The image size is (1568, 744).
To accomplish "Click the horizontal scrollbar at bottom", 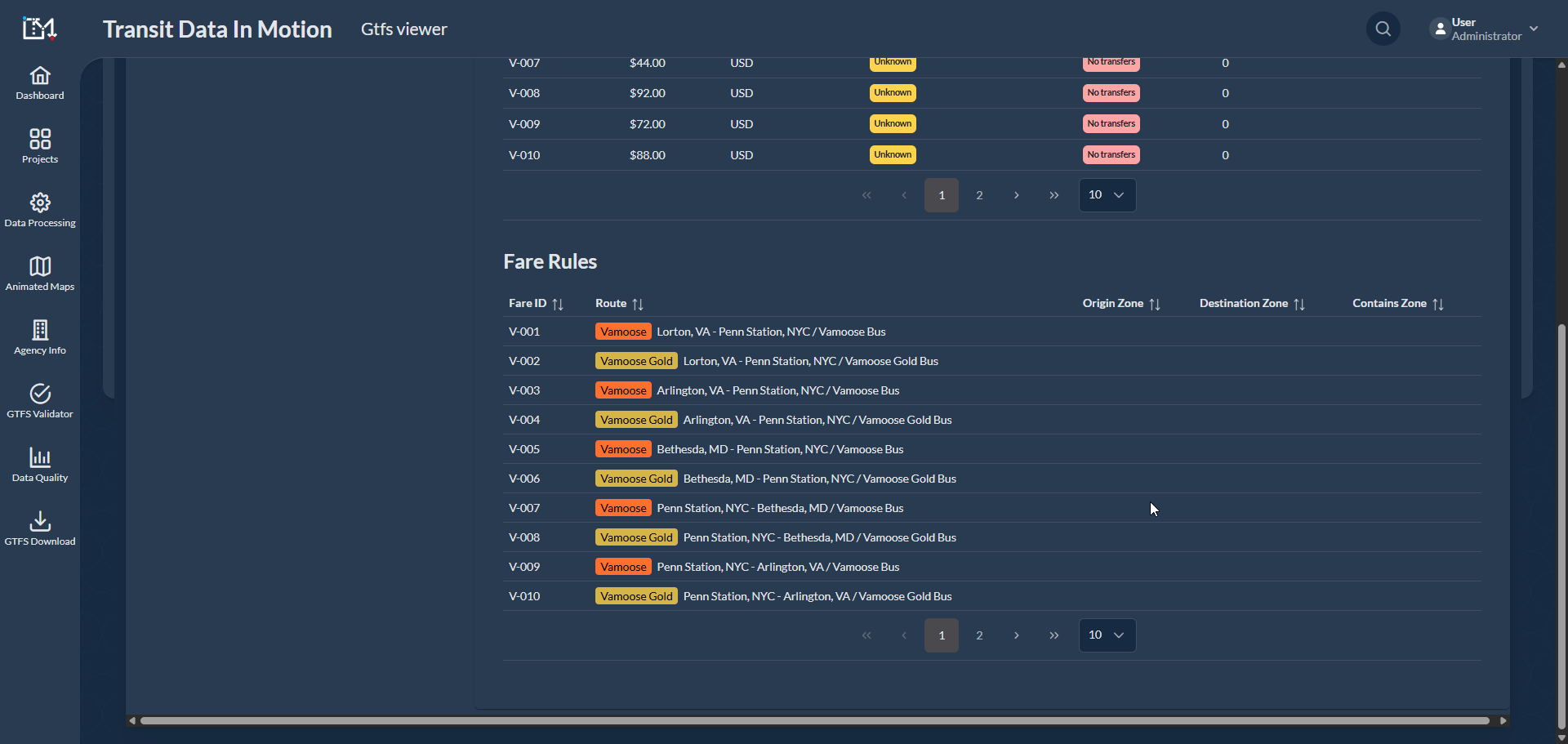I will point(815,721).
